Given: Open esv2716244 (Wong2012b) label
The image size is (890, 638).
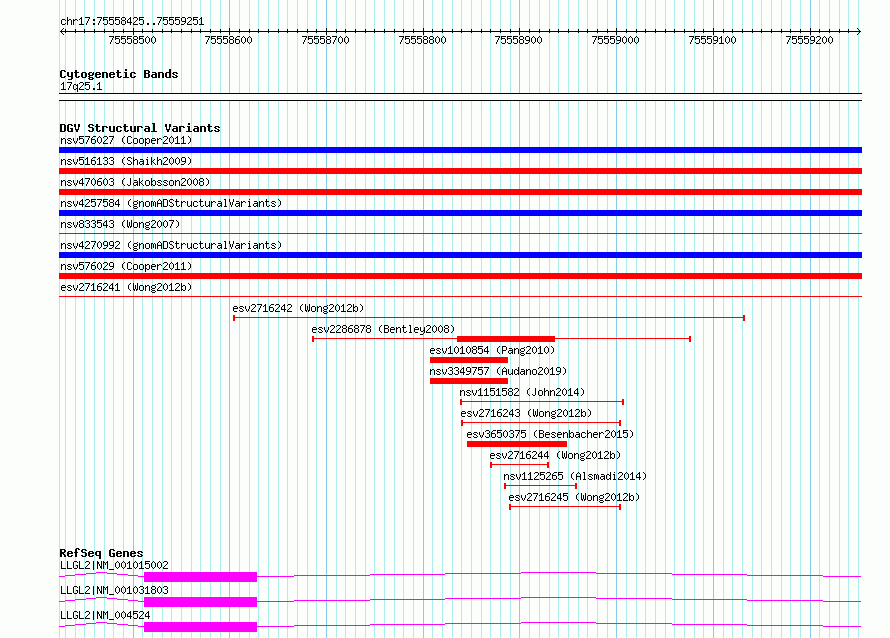Looking at the screenshot, I should [555, 455].
